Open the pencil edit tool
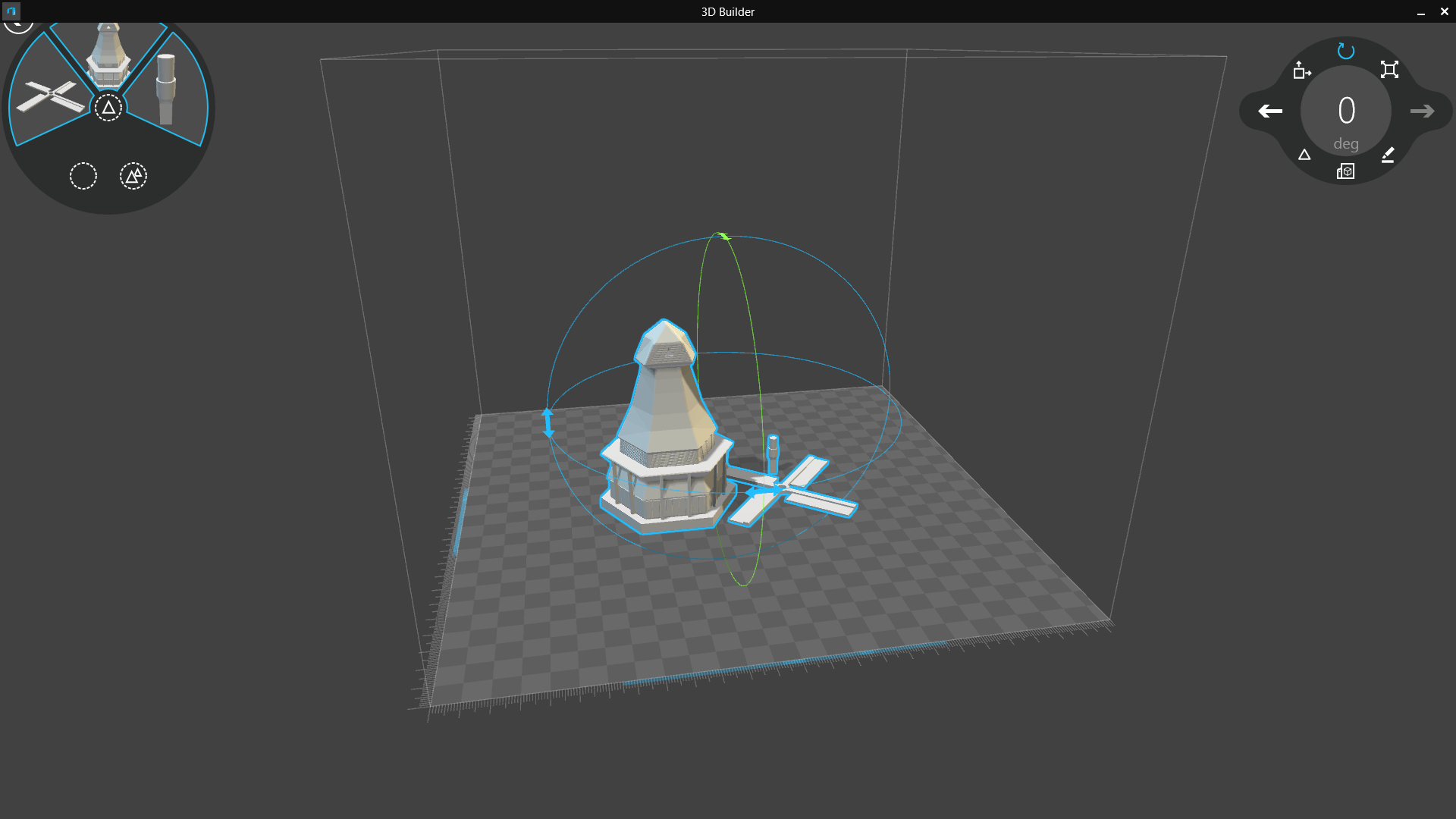The width and height of the screenshot is (1456, 819). pos(1388,155)
